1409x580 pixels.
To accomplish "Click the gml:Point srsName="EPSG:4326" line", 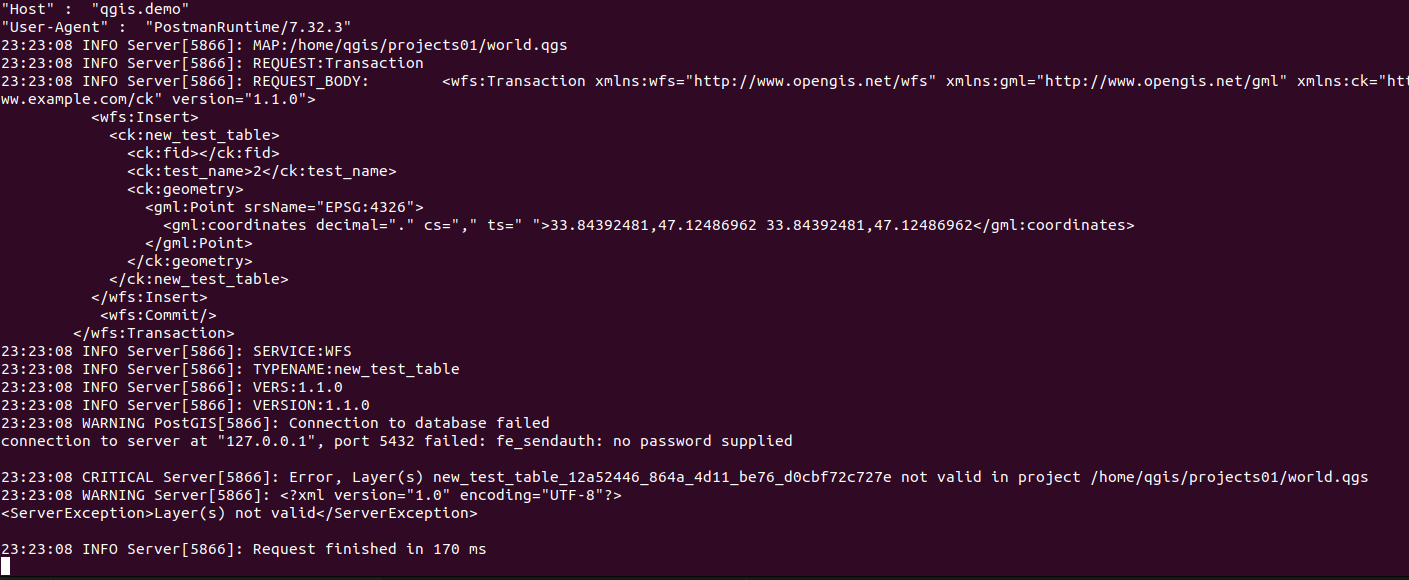I will [284, 207].
